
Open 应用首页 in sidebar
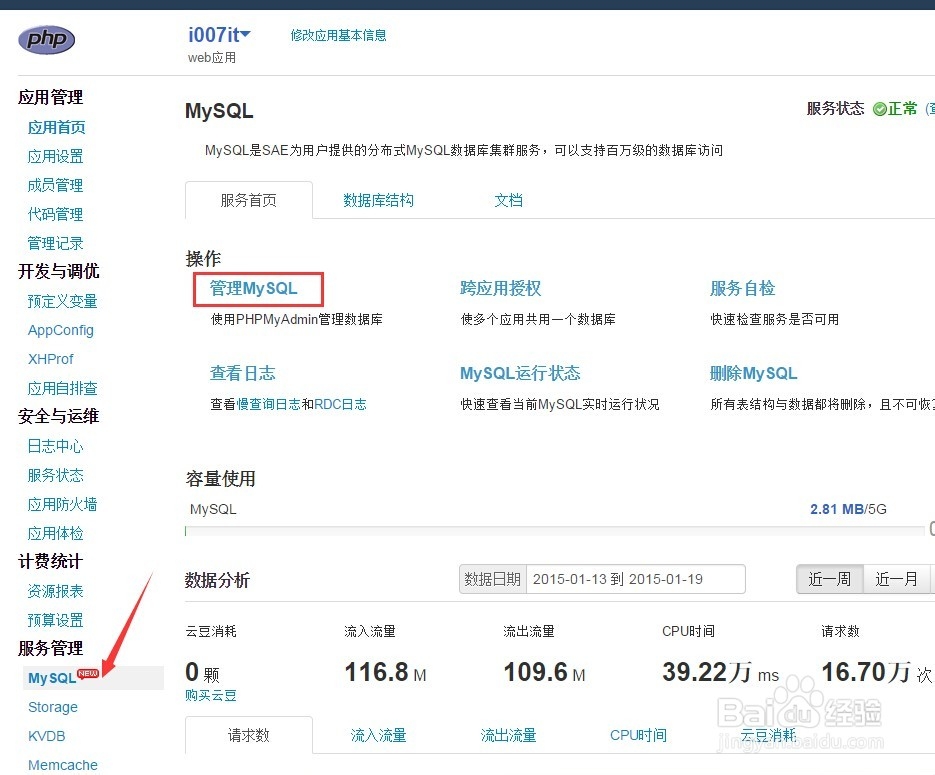point(56,127)
